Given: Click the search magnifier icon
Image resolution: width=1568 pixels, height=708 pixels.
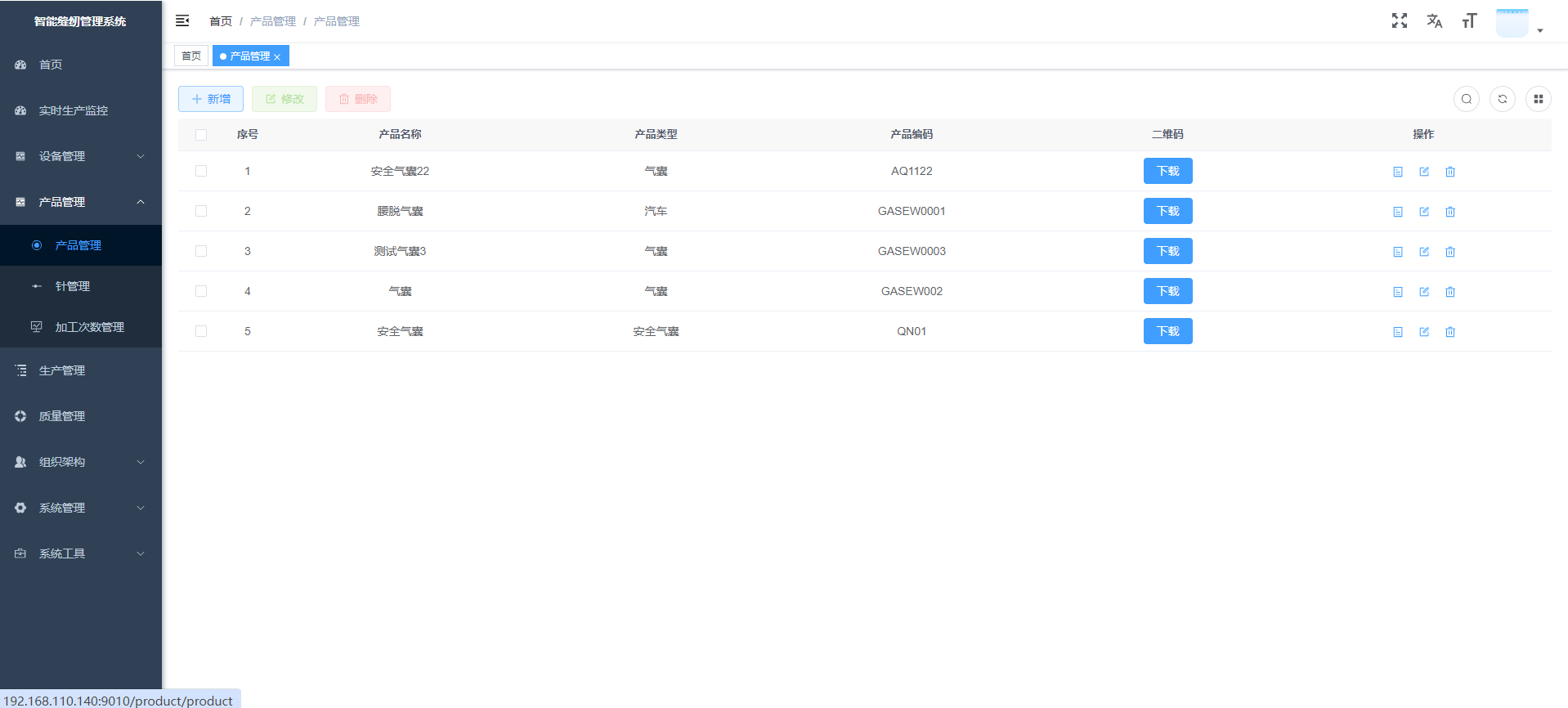Looking at the screenshot, I should tap(1466, 99).
